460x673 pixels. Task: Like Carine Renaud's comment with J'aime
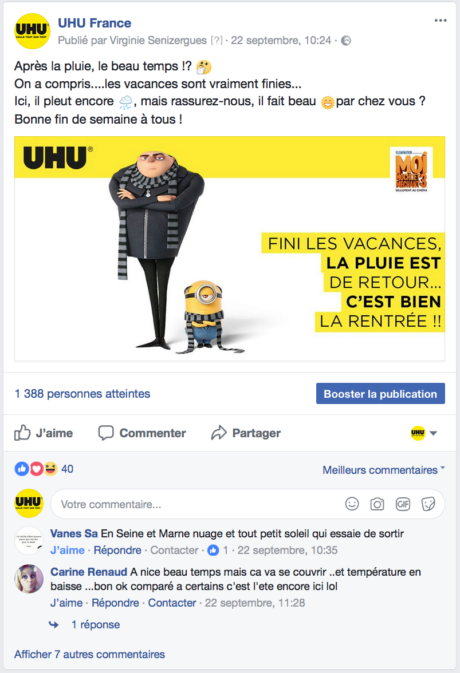[x=66, y=603]
